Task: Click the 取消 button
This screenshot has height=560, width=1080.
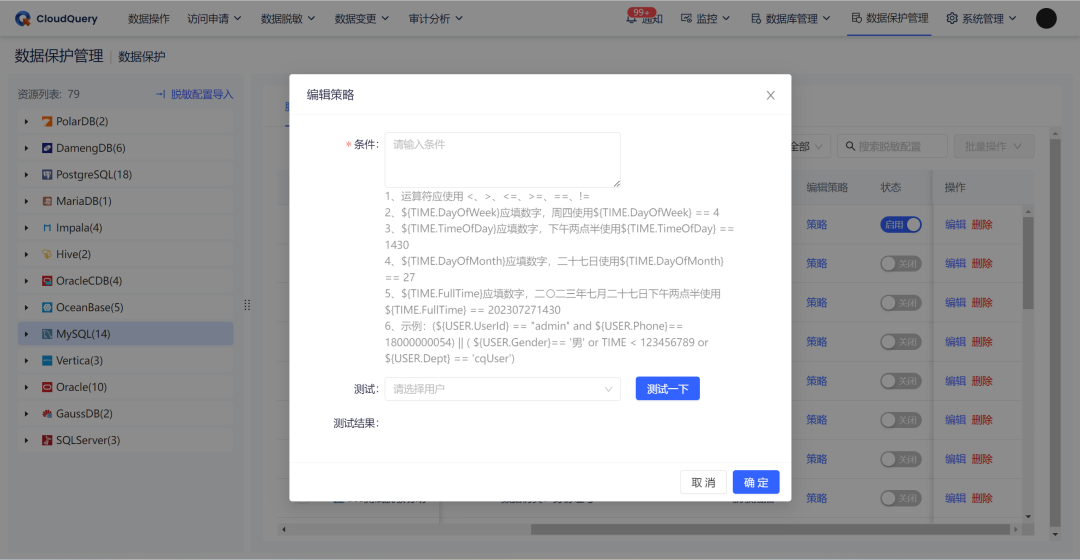Action: [x=703, y=482]
